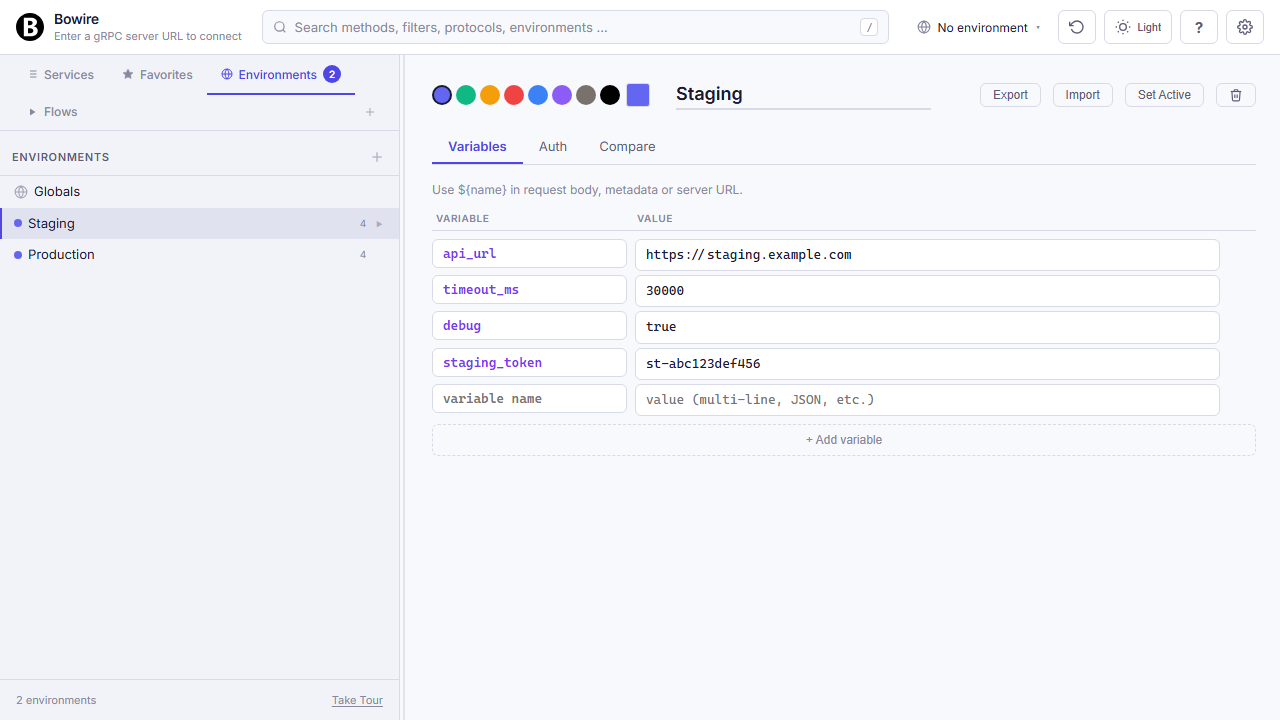The image size is (1280, 720).
Task: Click the true value field
Action: click(x=927, y=327)
